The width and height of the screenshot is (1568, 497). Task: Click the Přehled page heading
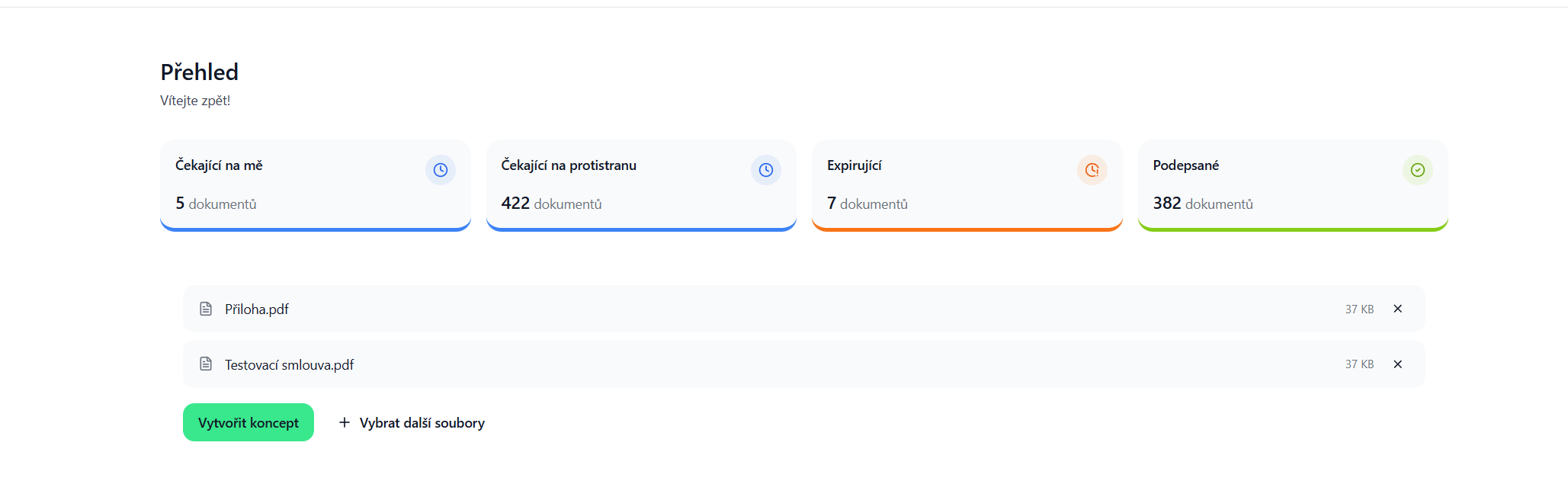[x=200, y=72]
